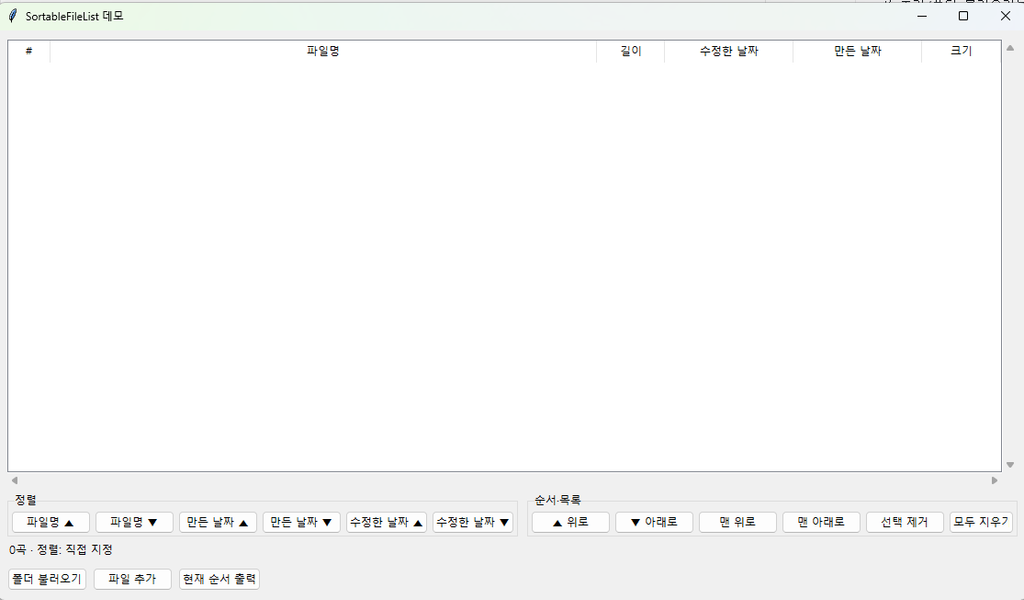
Task: Click horizontal scrollbar right arrow
Action: [995, 481]
